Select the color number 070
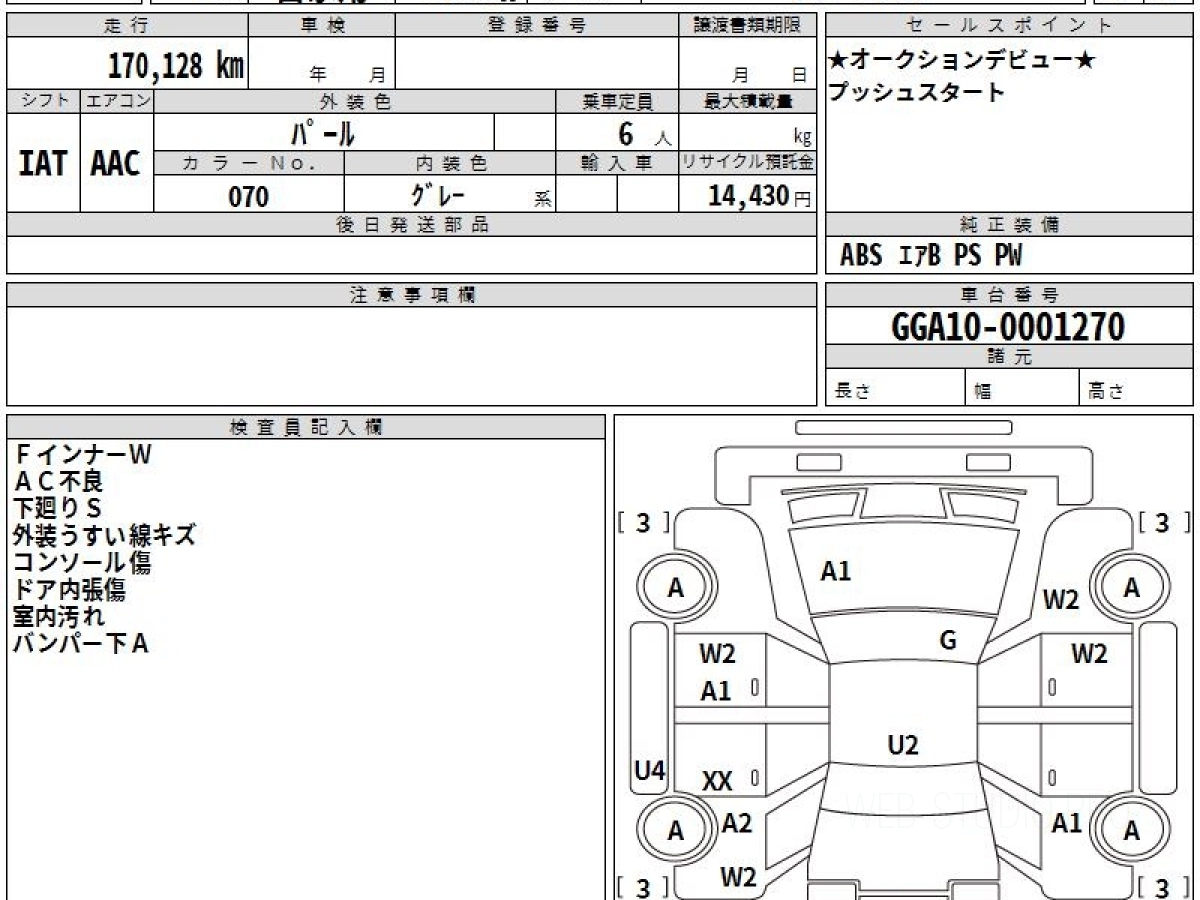The image size is (1200, 900). coord(249,196)
